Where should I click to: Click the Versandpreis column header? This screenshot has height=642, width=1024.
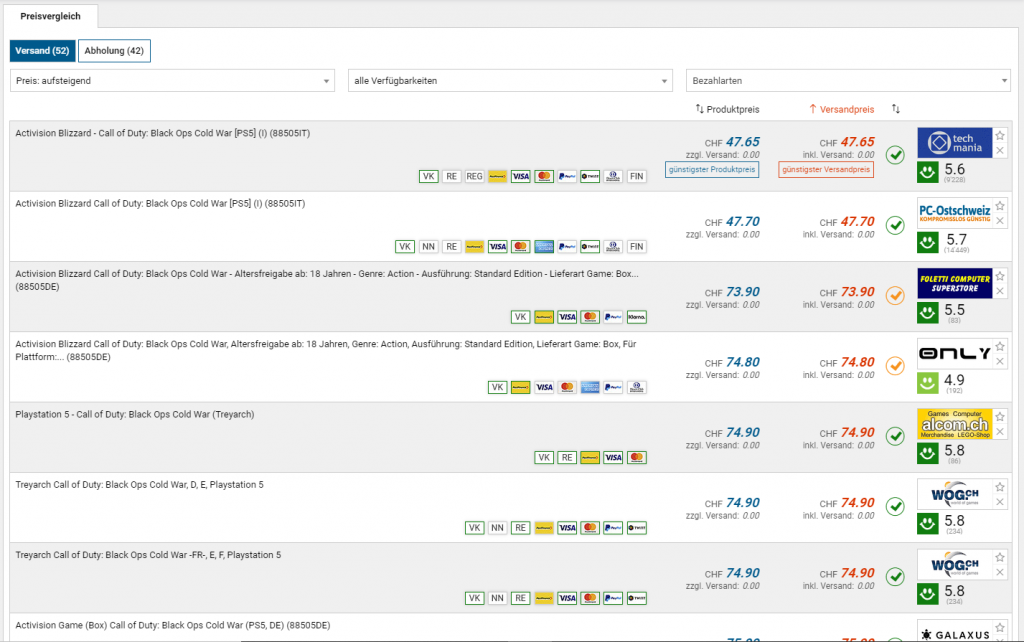841,109
